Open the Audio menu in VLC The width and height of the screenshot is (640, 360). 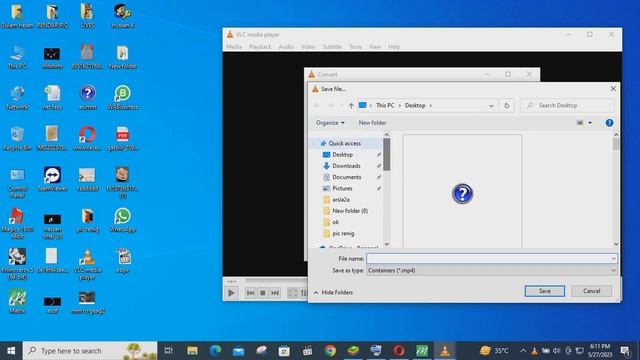click(x=286, y=47)
